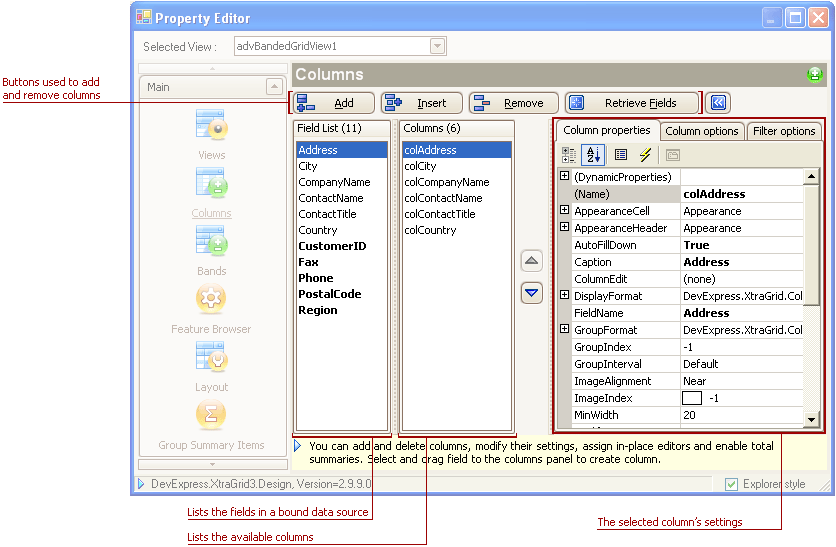The image size is (836, 547).
Task: Click the Caption property value Address
Action: 742,262
